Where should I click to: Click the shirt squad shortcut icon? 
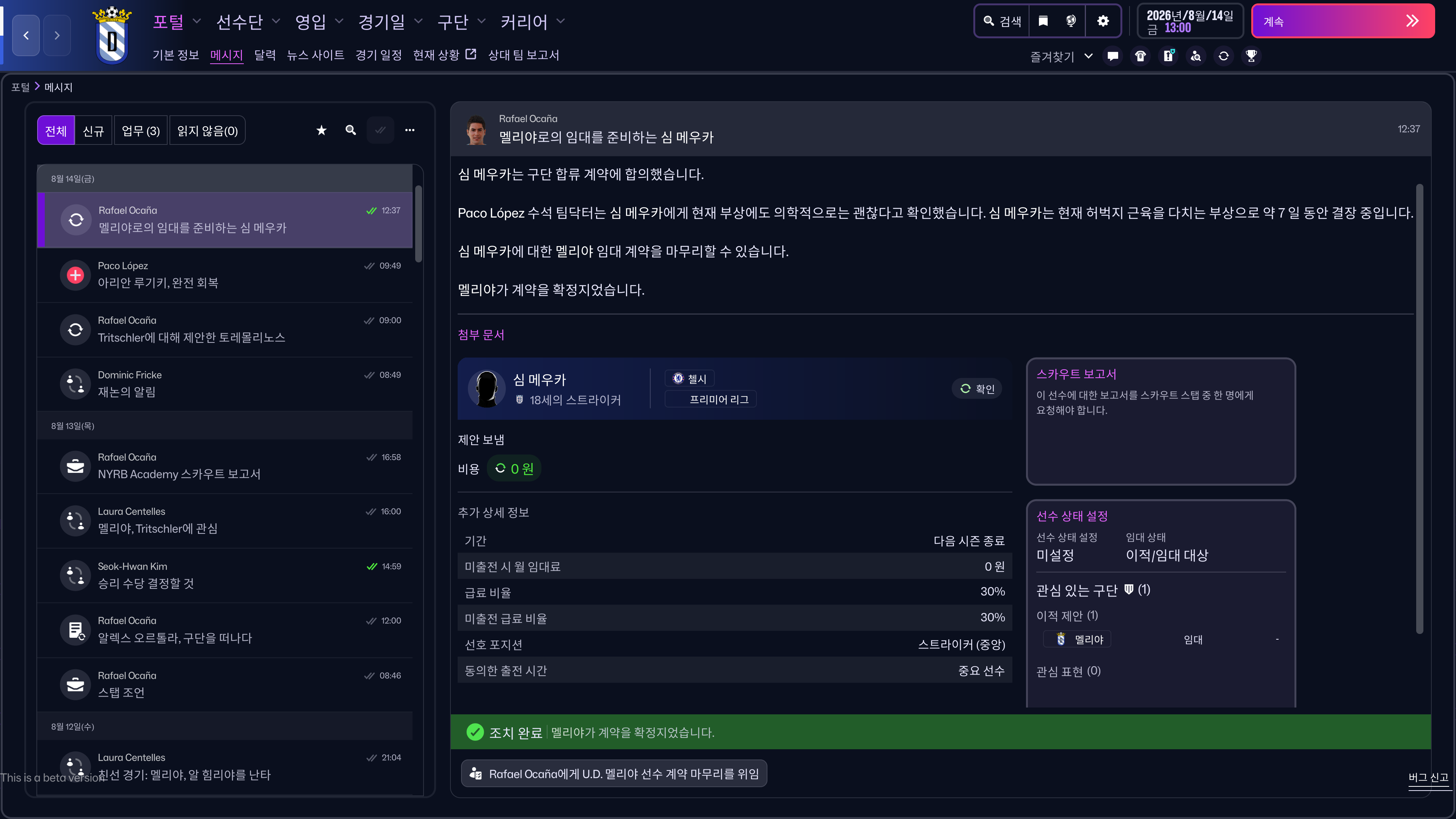[1140, 56]
